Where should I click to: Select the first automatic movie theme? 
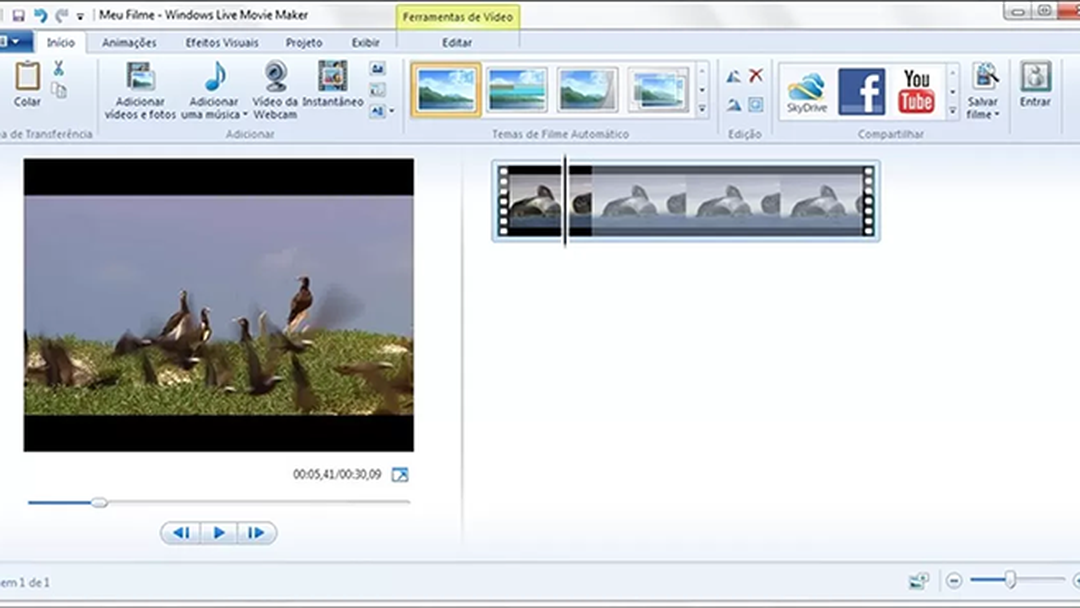tap(445, 88)
